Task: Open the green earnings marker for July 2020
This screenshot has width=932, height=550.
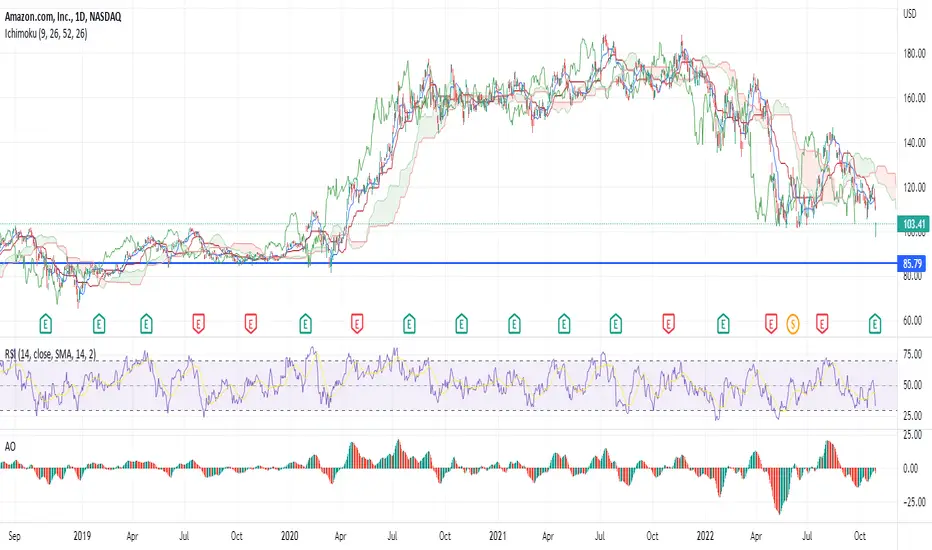Action: (x=409, y=324)
